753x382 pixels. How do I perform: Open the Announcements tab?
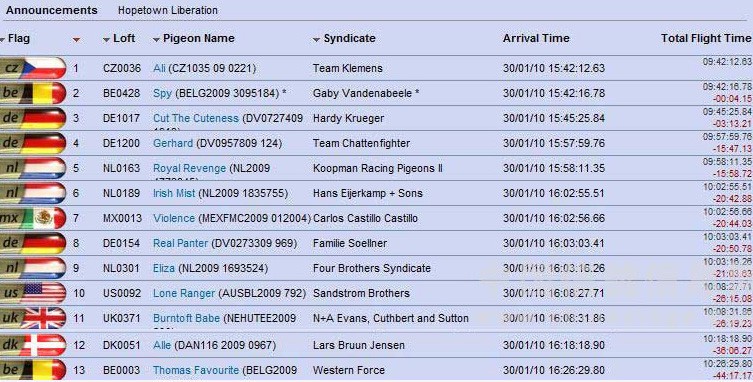52,10
